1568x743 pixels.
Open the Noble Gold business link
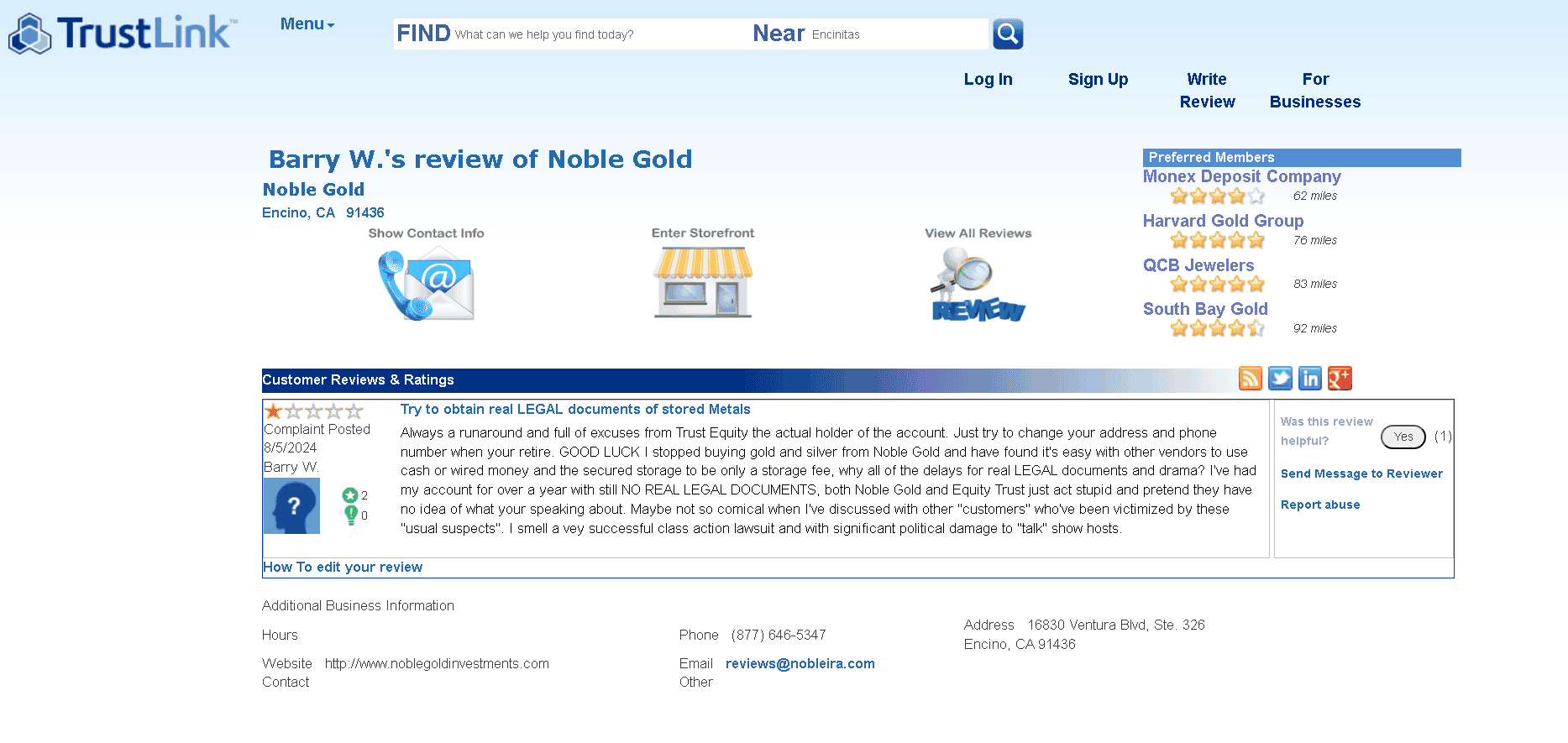click(313, 190)
